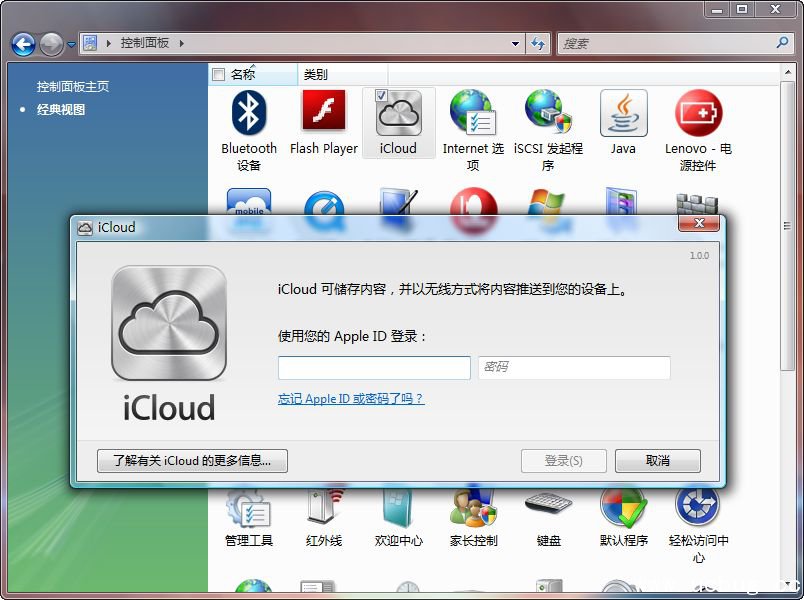Click the scroll-up arrow of the icon list
Viewport: 804px width, 600px height.
pos(788,72)
